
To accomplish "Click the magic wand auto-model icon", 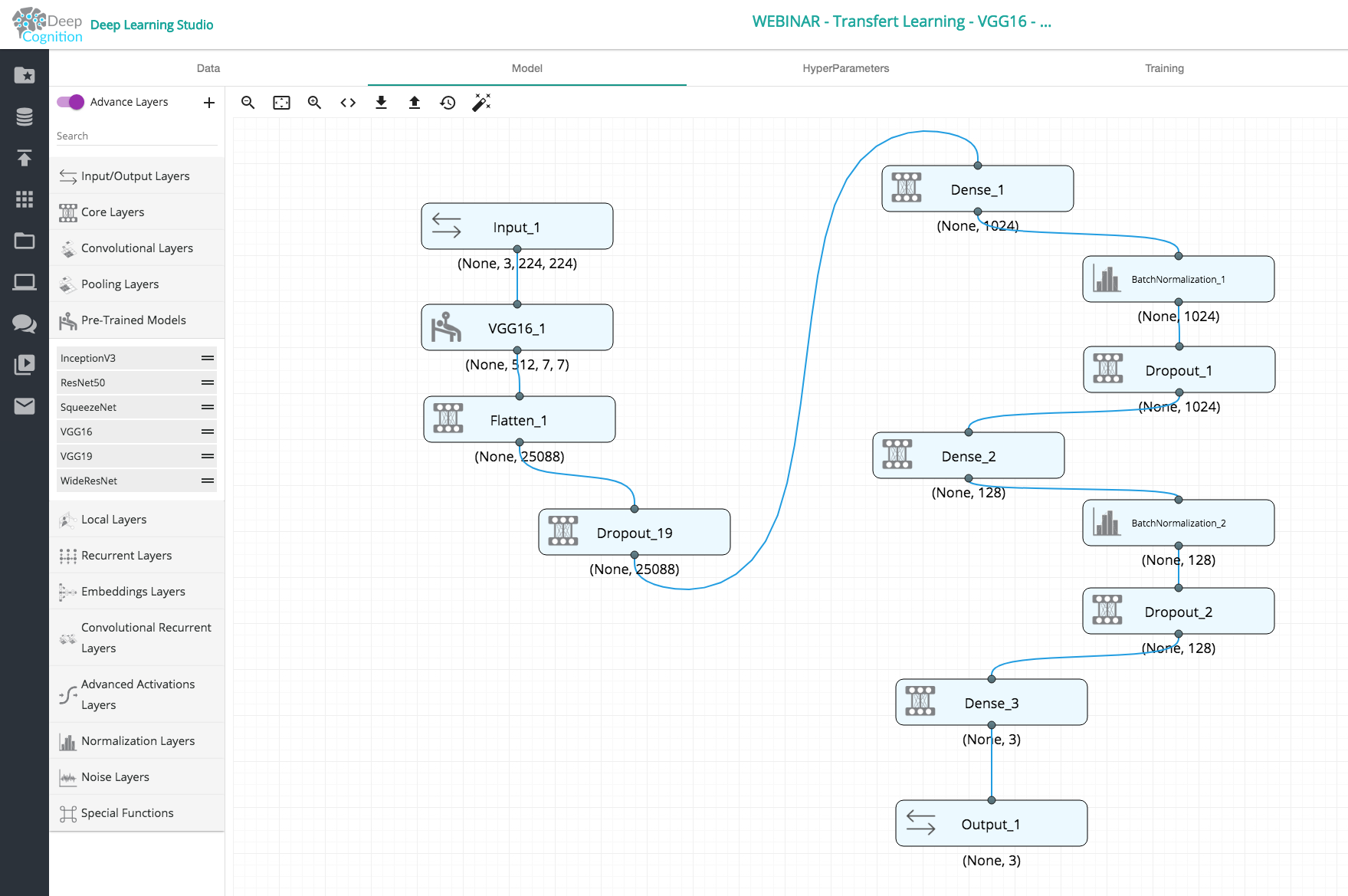I will (481, 103).
